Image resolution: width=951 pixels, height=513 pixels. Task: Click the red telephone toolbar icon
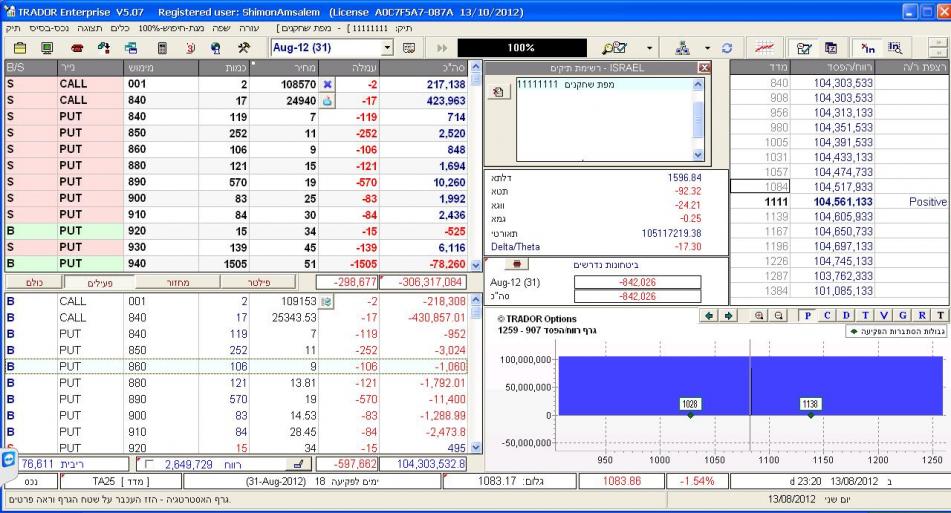pos(78,47)
